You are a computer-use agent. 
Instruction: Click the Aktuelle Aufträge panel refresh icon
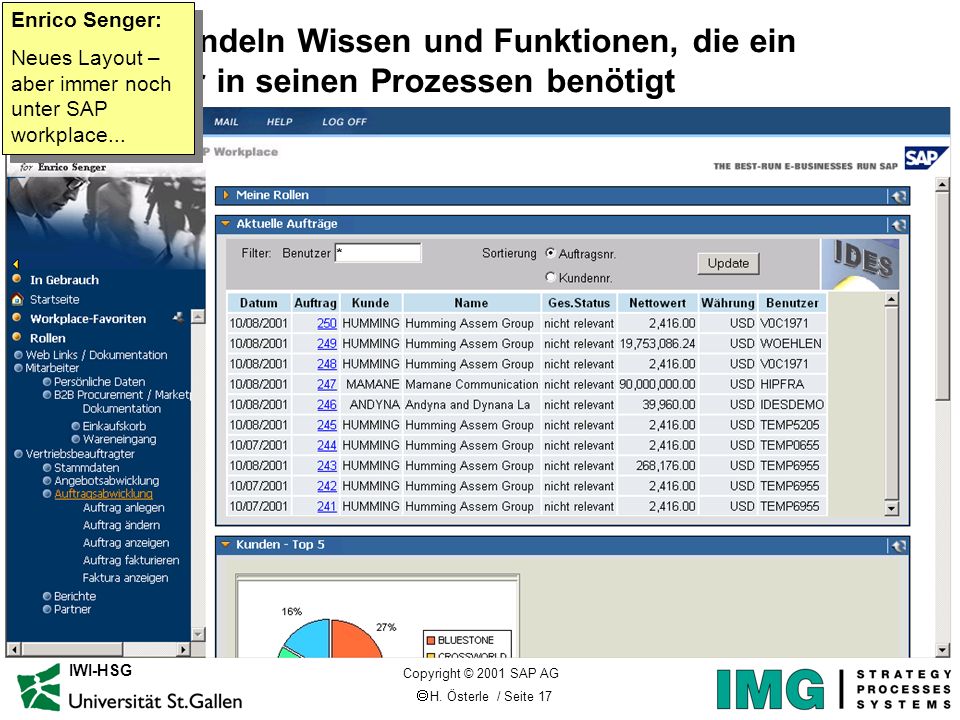click(899, 225)
